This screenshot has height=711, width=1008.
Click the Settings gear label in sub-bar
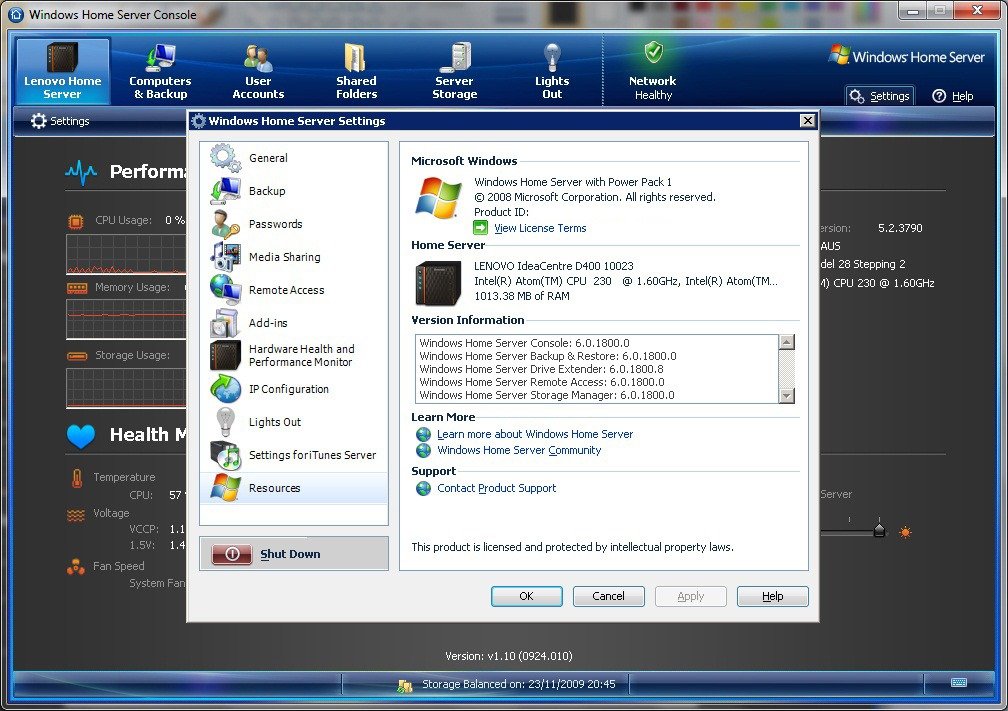point(60,120)
